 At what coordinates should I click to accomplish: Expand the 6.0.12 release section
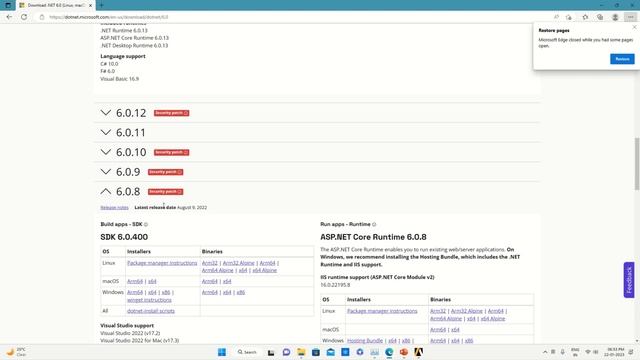105,113
